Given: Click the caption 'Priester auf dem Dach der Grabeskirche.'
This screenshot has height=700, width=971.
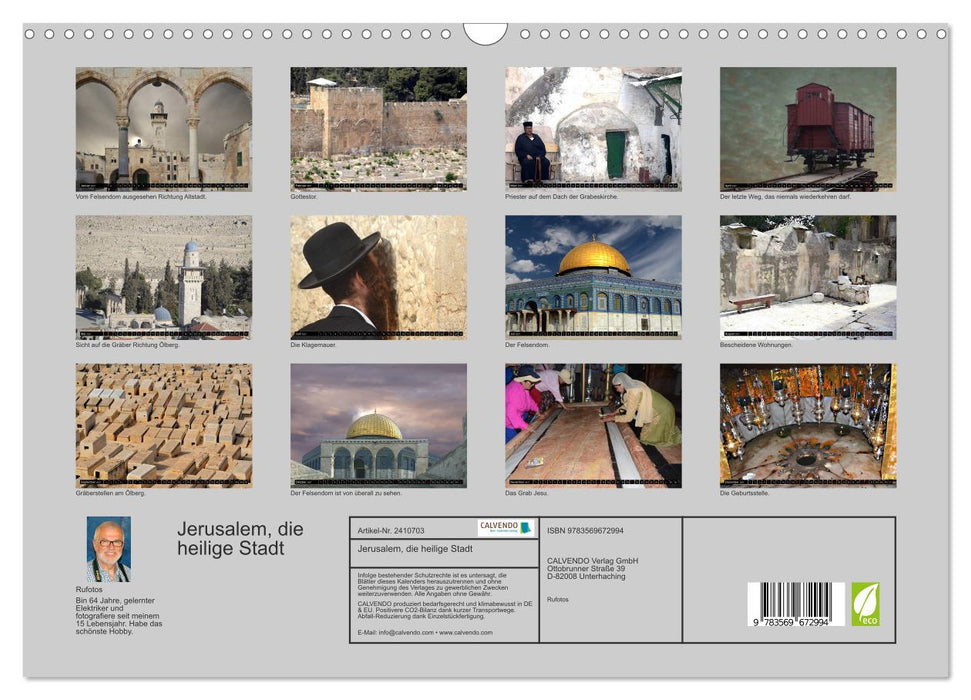Looking at the screenshot, I should [561, 196].
